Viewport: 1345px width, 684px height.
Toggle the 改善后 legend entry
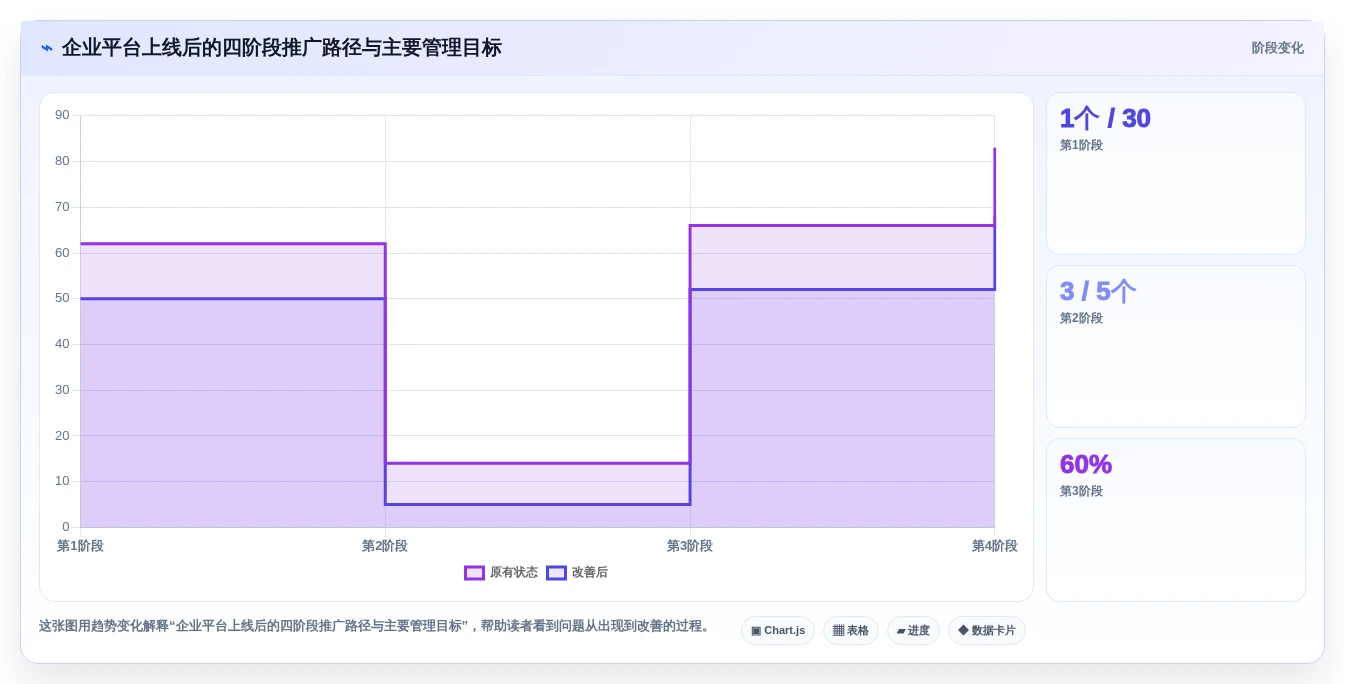(577, 573)
